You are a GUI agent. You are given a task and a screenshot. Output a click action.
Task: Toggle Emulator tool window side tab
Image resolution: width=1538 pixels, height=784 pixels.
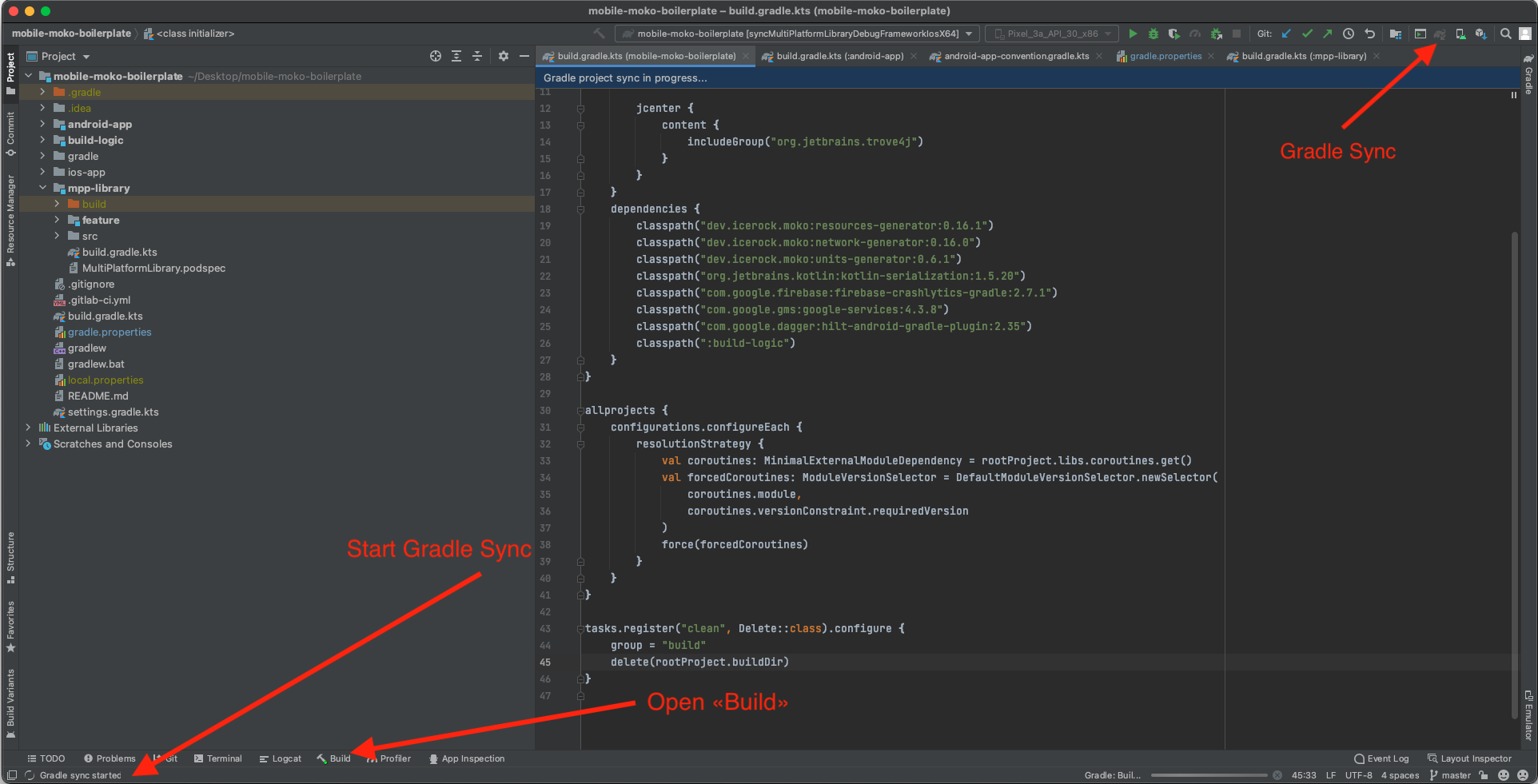pos(1528,715)
